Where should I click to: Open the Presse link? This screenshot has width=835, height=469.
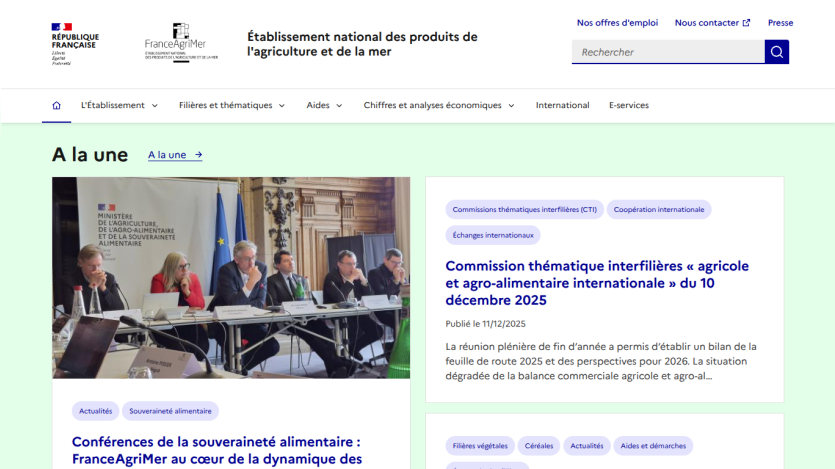(780, 23)
